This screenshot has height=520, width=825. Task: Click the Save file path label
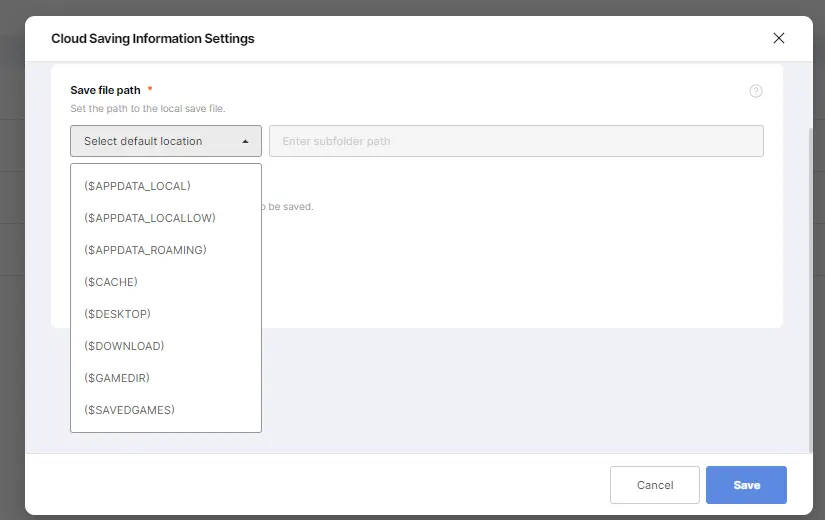(x=105, y=90)
